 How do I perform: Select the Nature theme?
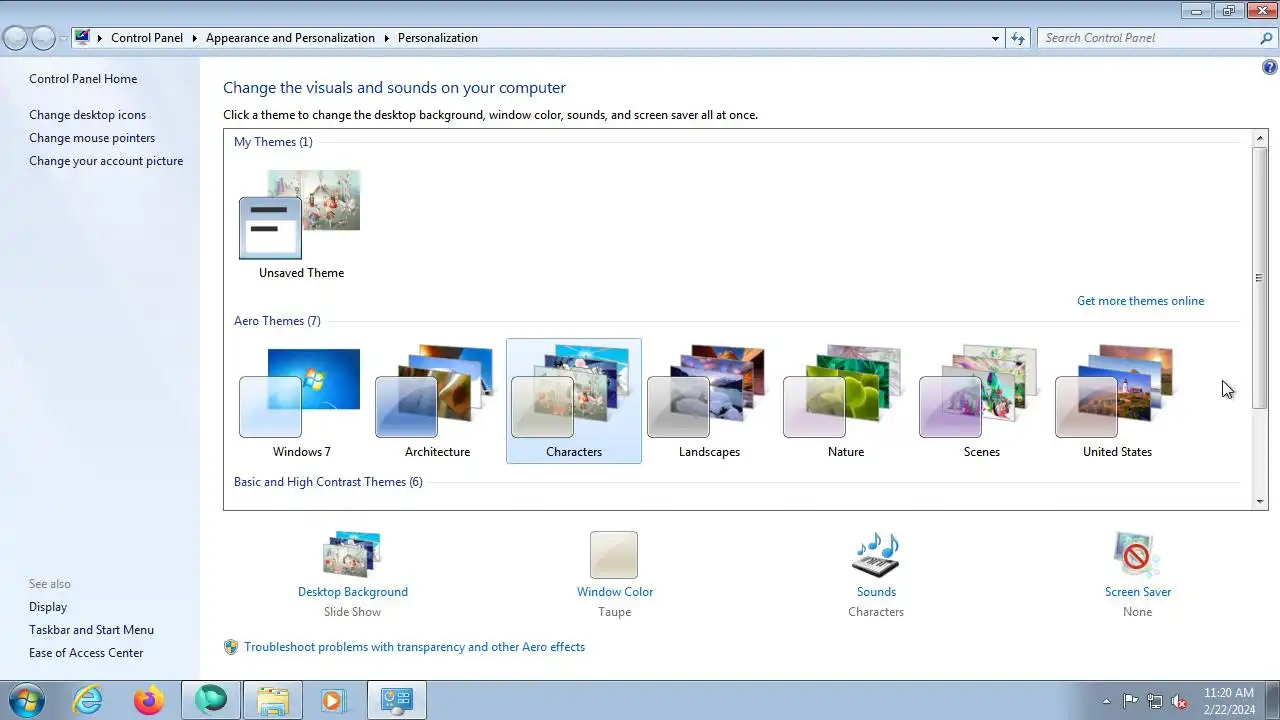845,401
